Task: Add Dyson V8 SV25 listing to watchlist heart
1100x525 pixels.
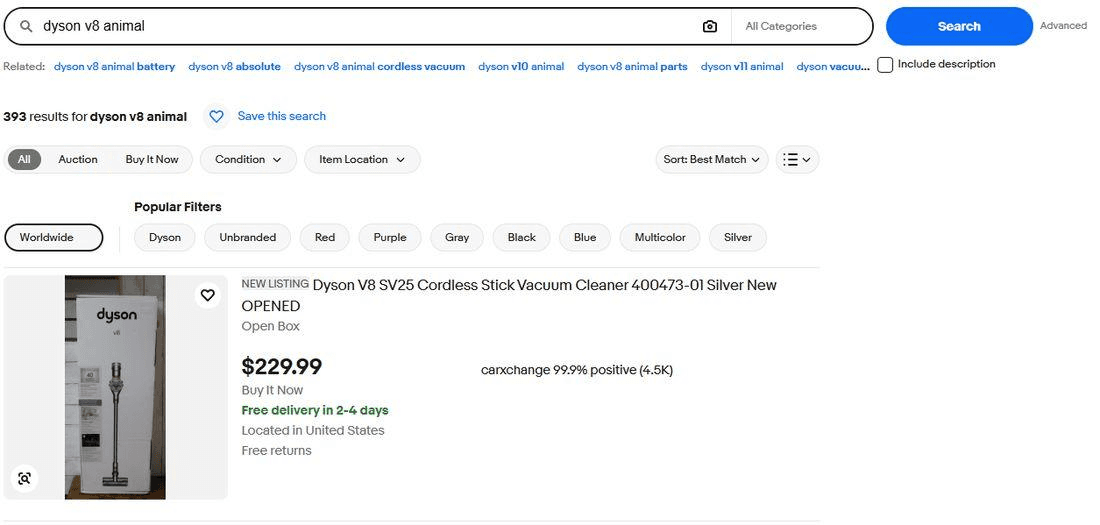Action: tap(208, 295)
